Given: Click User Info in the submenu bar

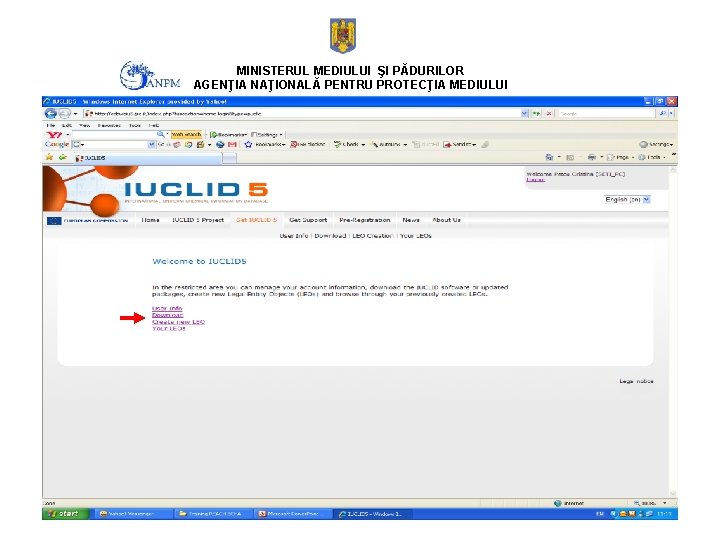Looking at the screenshot, I should coord(294,236).
